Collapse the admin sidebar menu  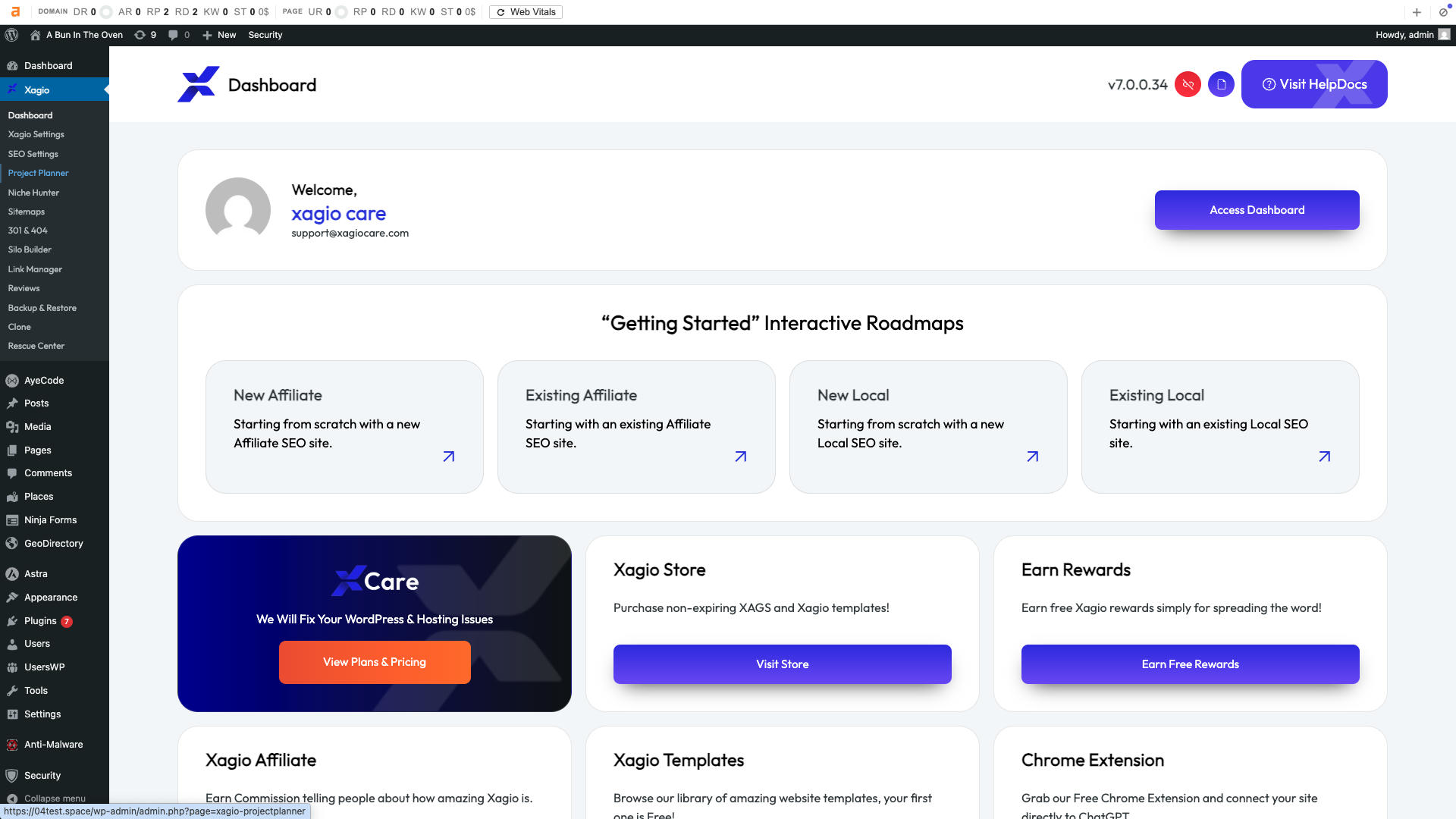45,799
